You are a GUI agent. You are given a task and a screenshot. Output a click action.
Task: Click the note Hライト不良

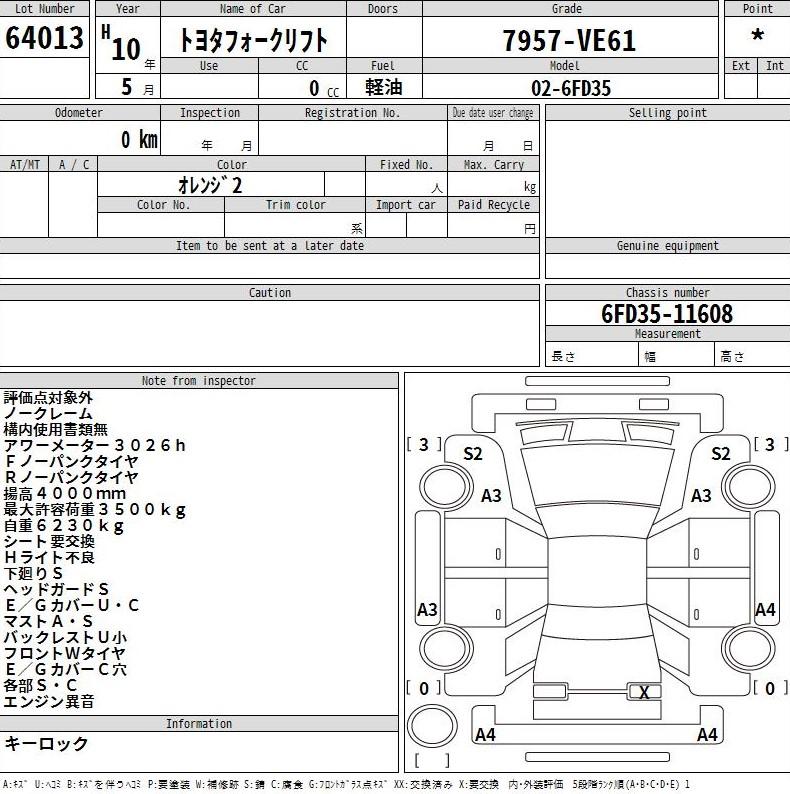49,558
